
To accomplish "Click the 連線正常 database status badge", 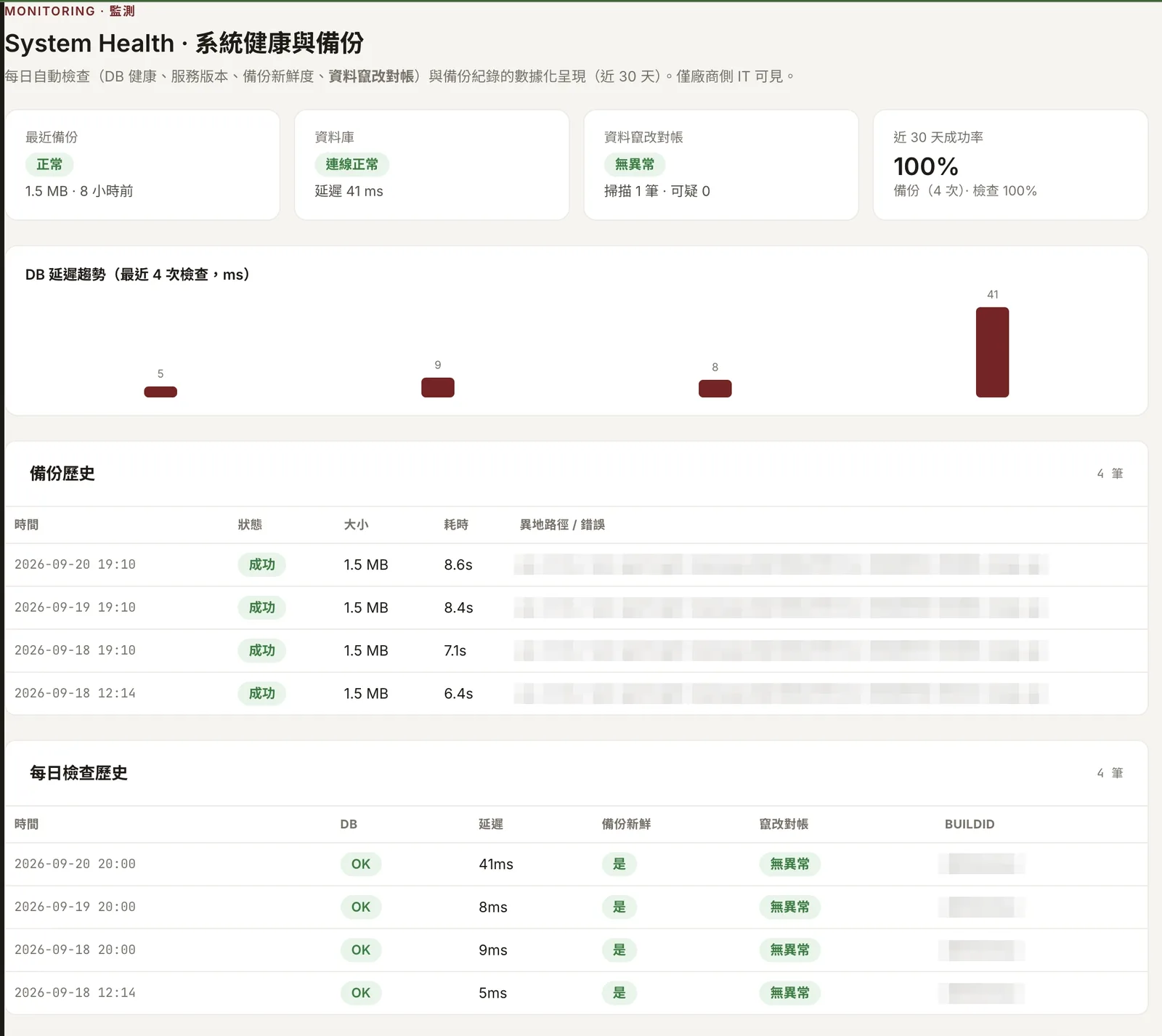I will coord(352,165).
